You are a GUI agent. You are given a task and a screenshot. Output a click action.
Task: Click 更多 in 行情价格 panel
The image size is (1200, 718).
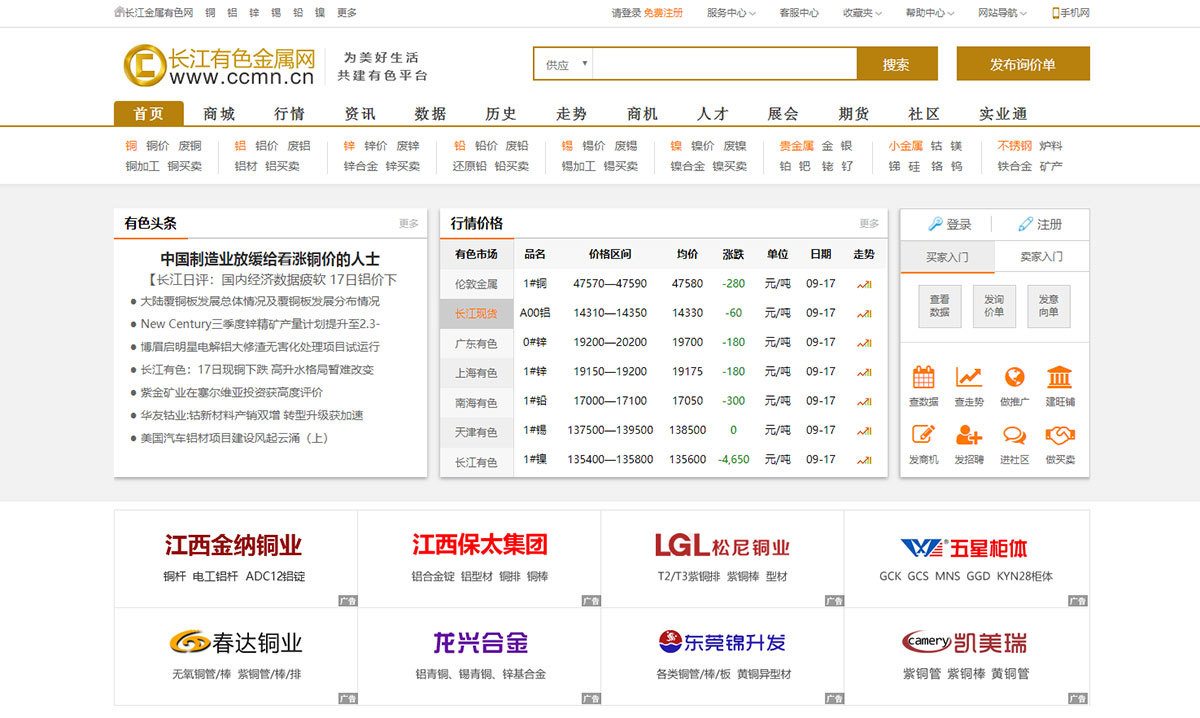click(869, 223)
